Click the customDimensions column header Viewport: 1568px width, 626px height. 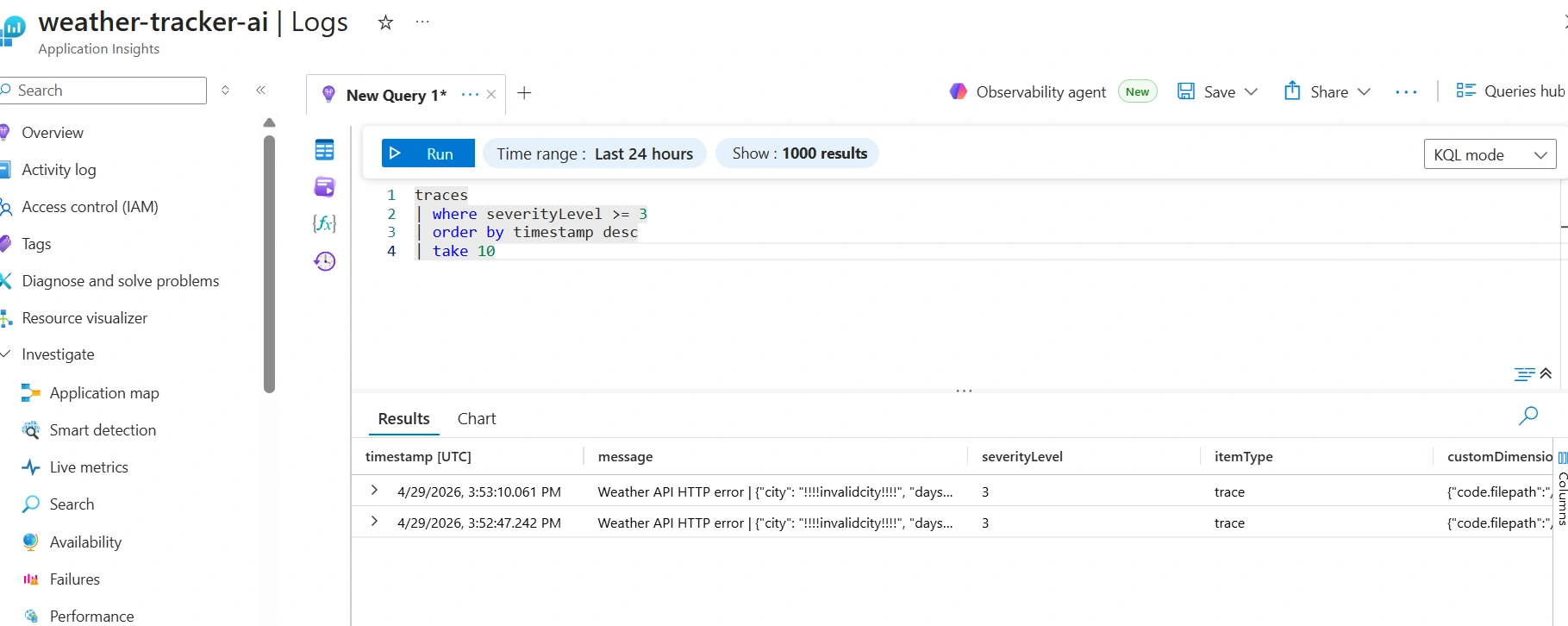(x=1500, y=457)
